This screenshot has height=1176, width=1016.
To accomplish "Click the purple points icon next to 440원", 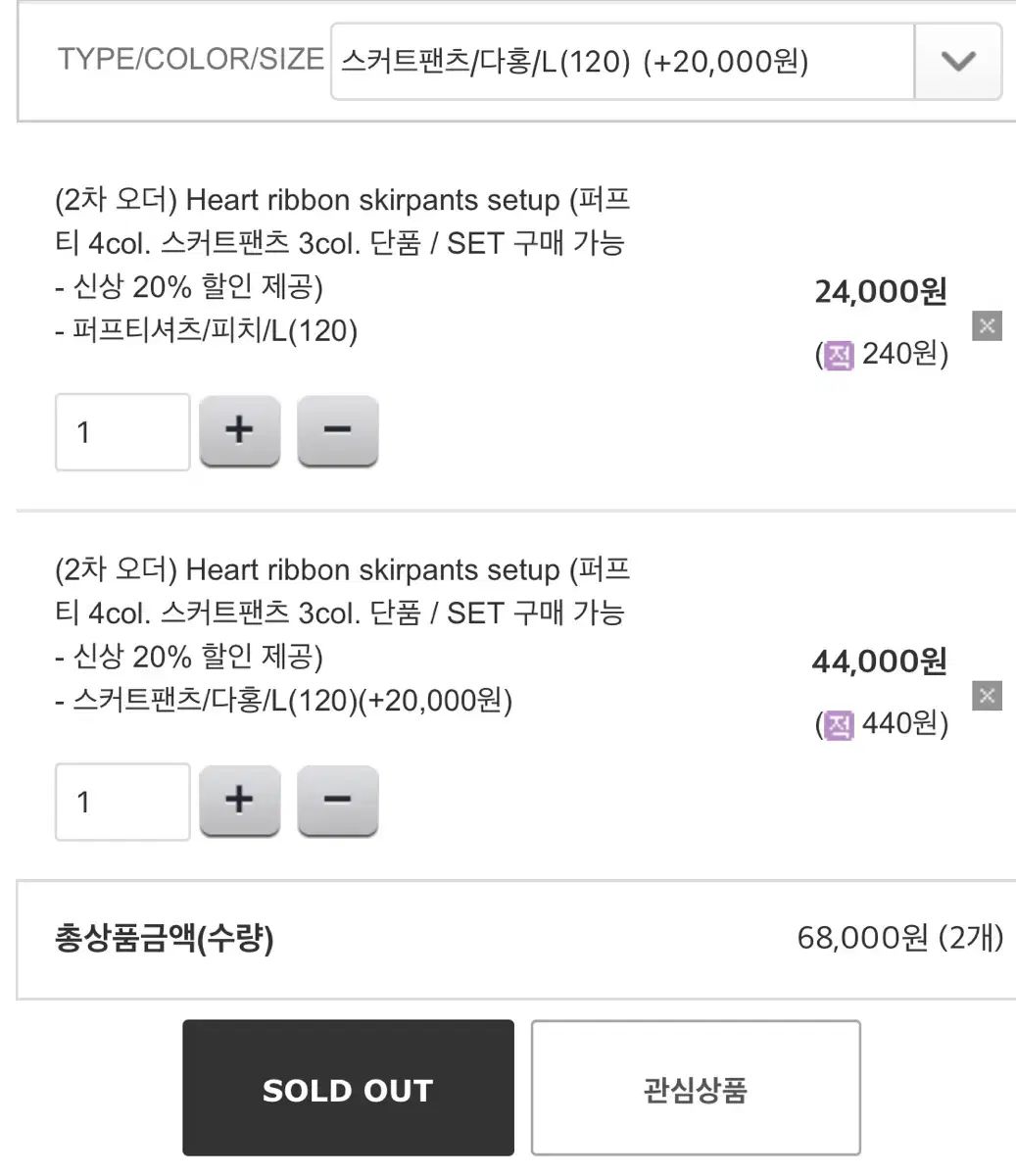I will [839, 725].
